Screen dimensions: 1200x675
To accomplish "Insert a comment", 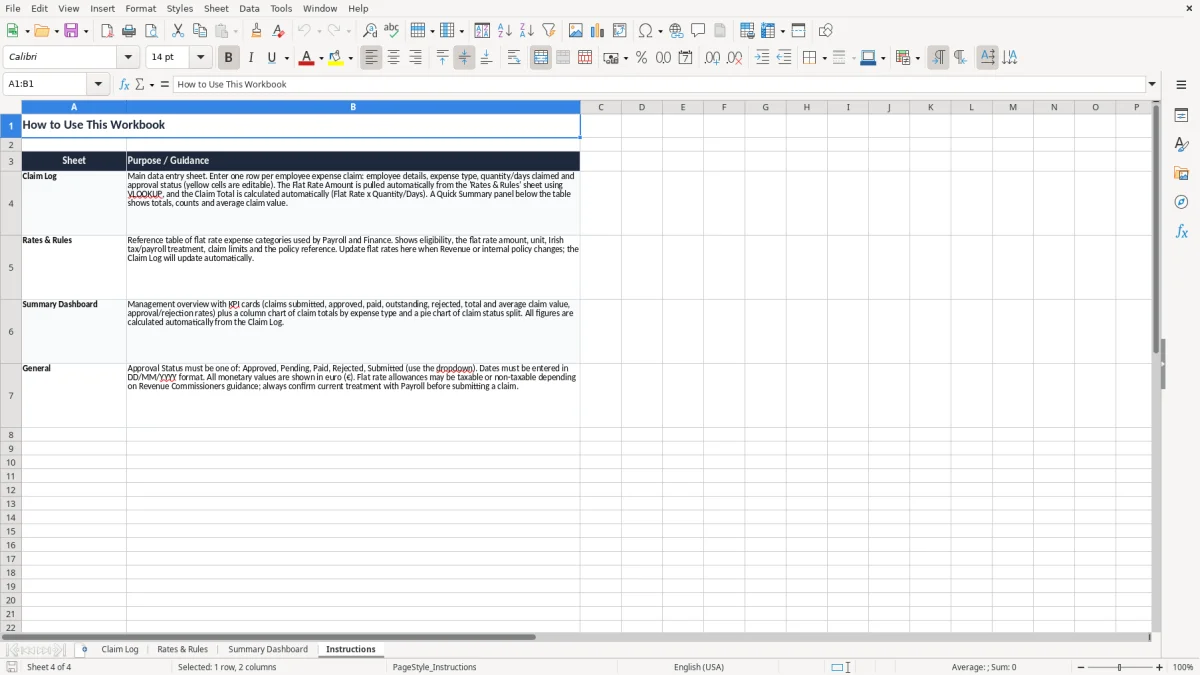I will (698, 31).
